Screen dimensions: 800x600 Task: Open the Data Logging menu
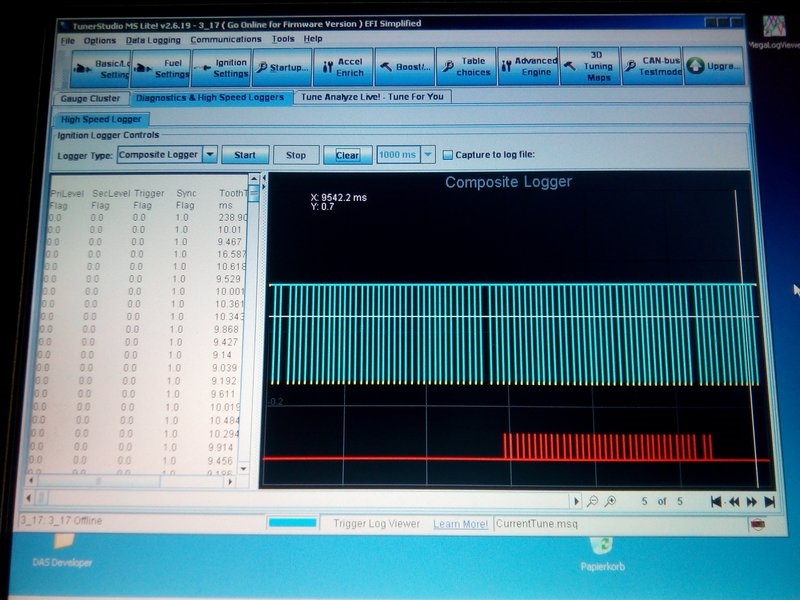pos(153,40)
